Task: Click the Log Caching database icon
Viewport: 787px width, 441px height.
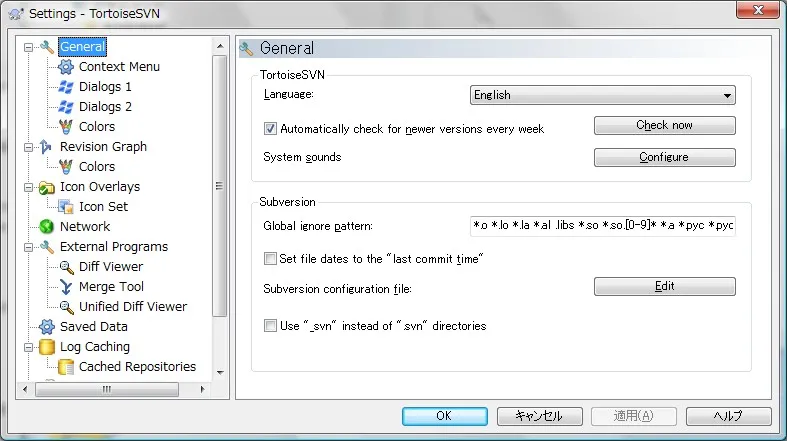Action: (46, 347)
